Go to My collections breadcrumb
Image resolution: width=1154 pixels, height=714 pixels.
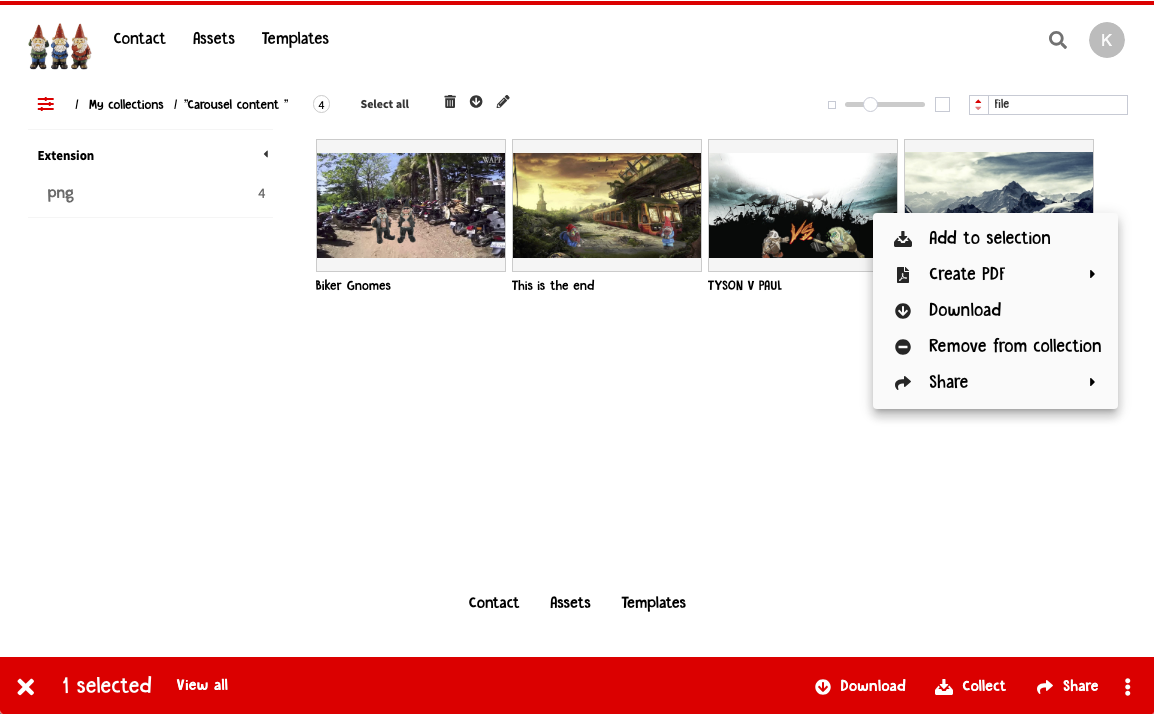coord(126,105)
